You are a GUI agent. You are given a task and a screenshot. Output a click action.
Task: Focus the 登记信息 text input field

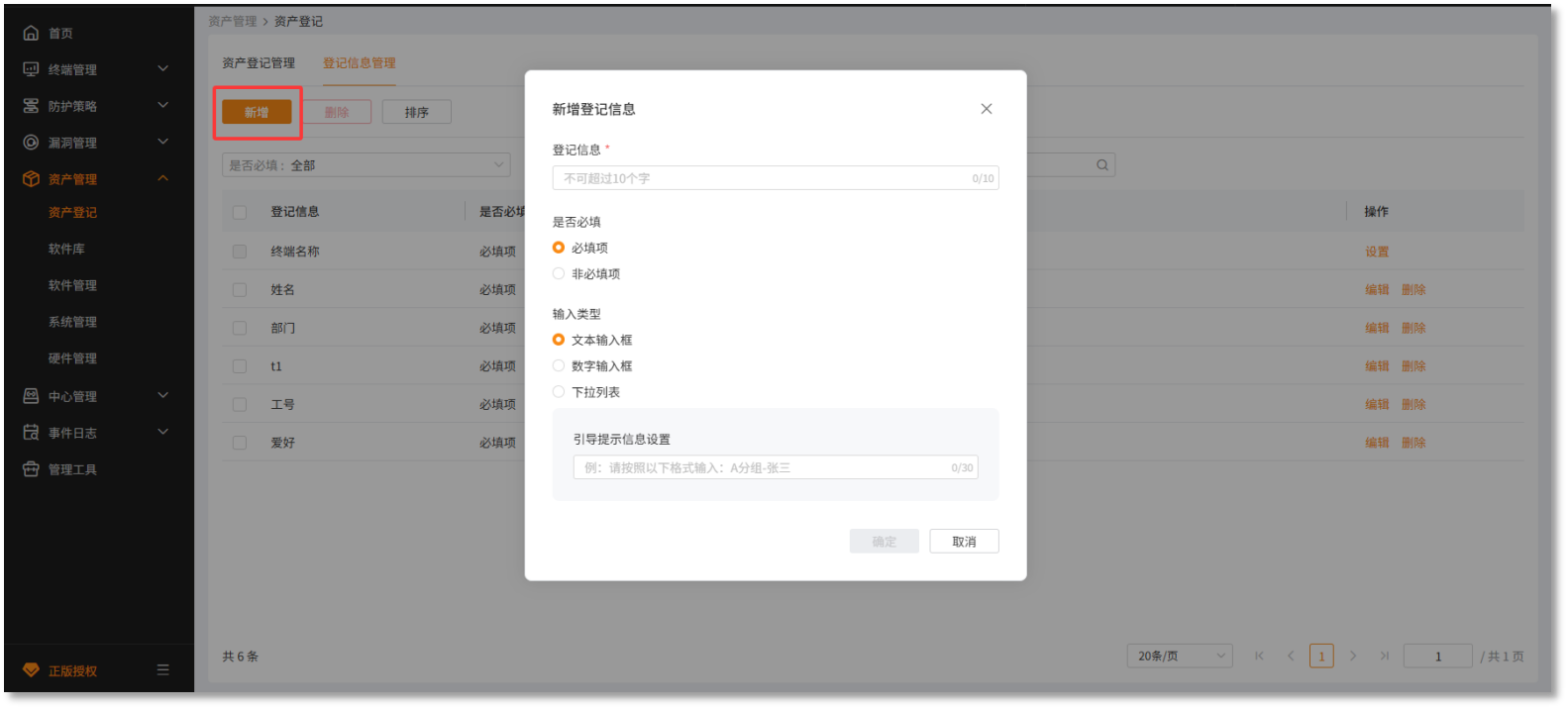tap(776, 178)
